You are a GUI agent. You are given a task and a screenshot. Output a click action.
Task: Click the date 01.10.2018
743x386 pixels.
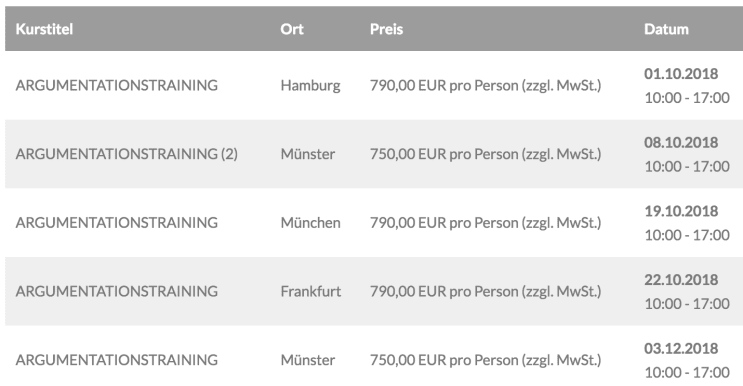(681, 74)
